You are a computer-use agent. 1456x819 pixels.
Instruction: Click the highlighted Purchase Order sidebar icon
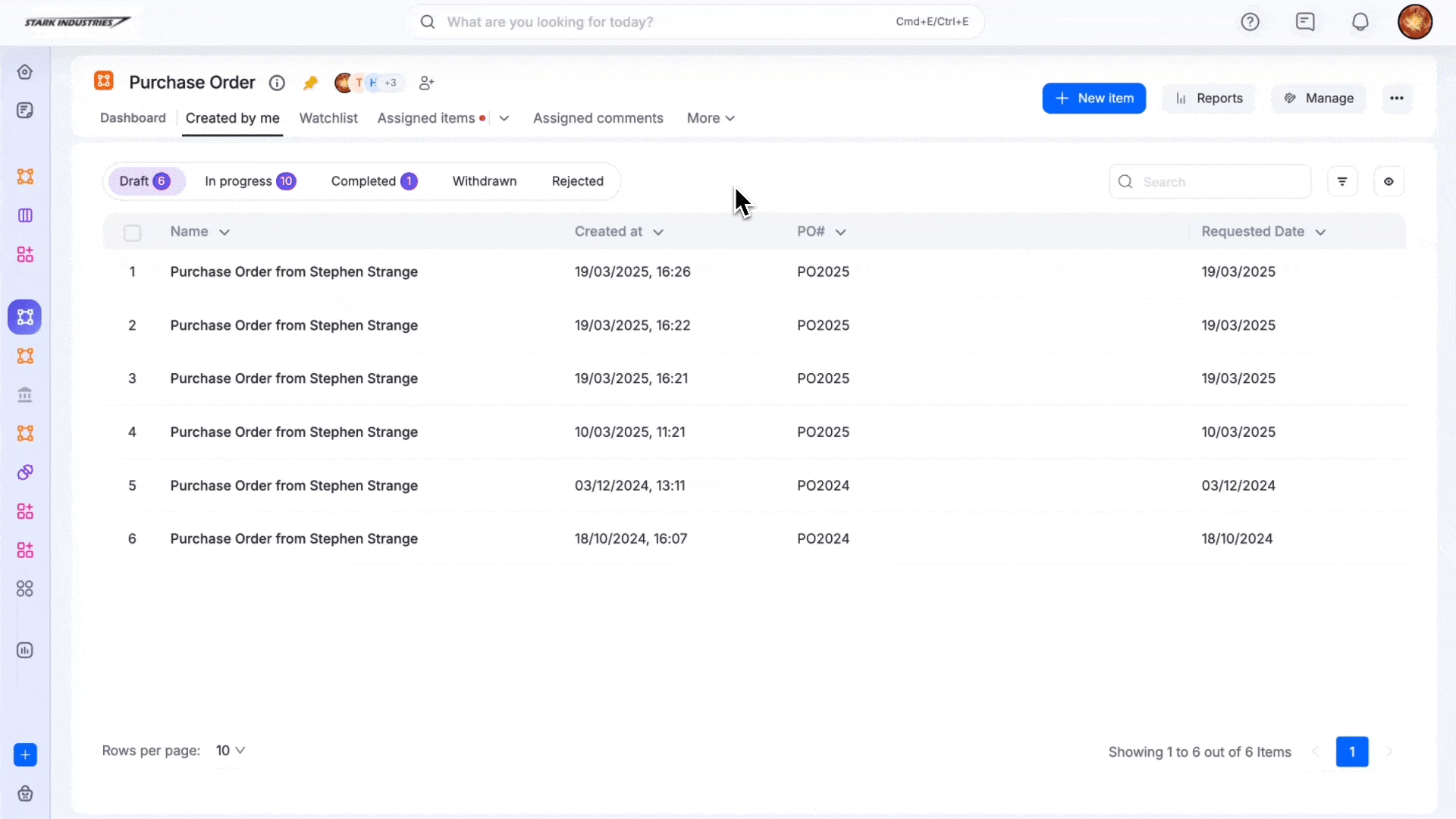[25, 317]
